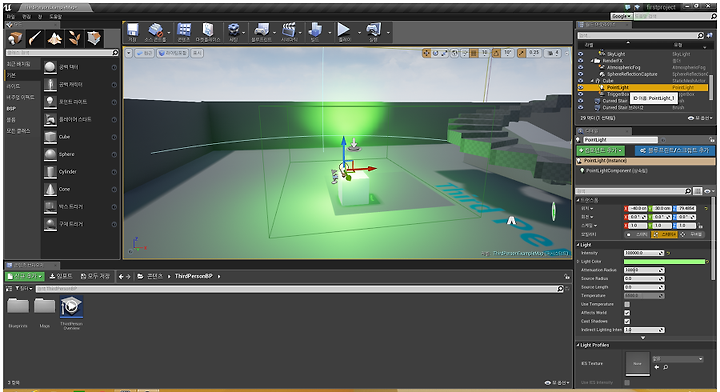Toggle scale snapping in viewport toolbar

522,53
